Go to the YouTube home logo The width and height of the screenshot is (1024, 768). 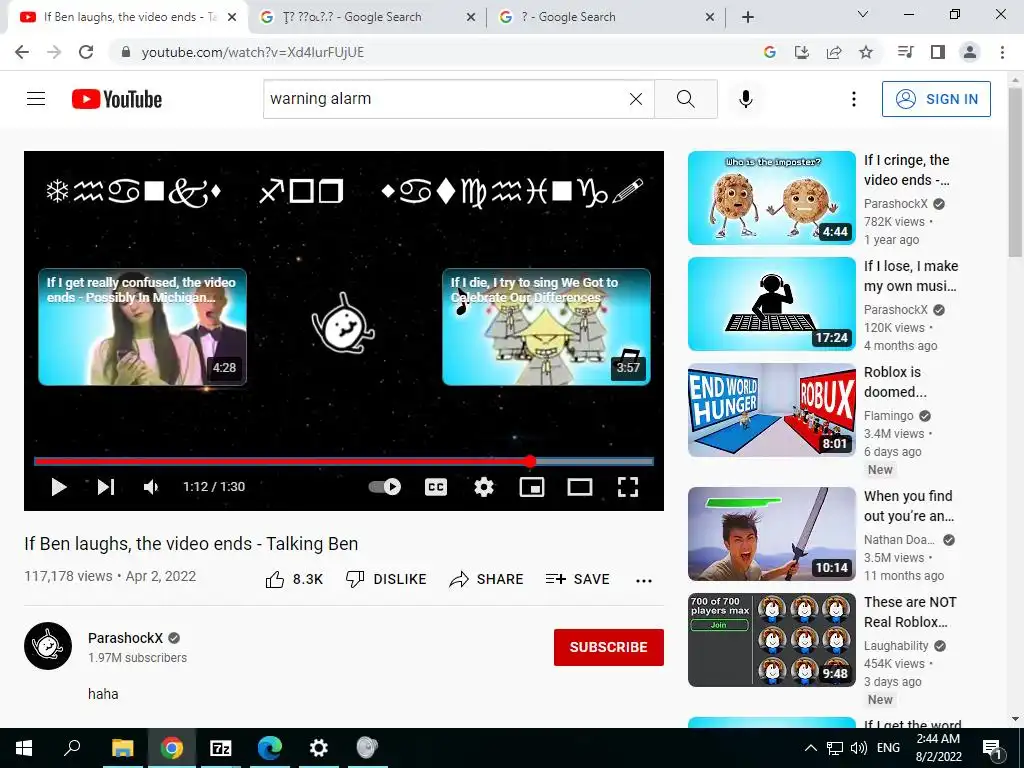[117, 99]
